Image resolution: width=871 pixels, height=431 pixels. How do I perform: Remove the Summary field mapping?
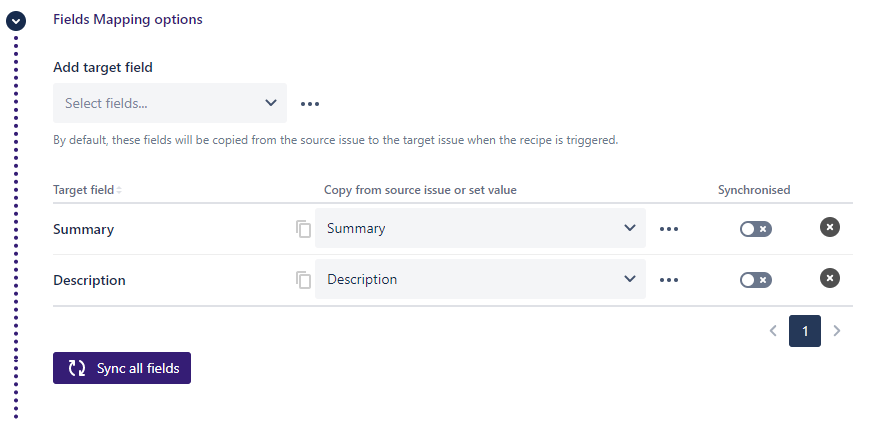[830, 227]
